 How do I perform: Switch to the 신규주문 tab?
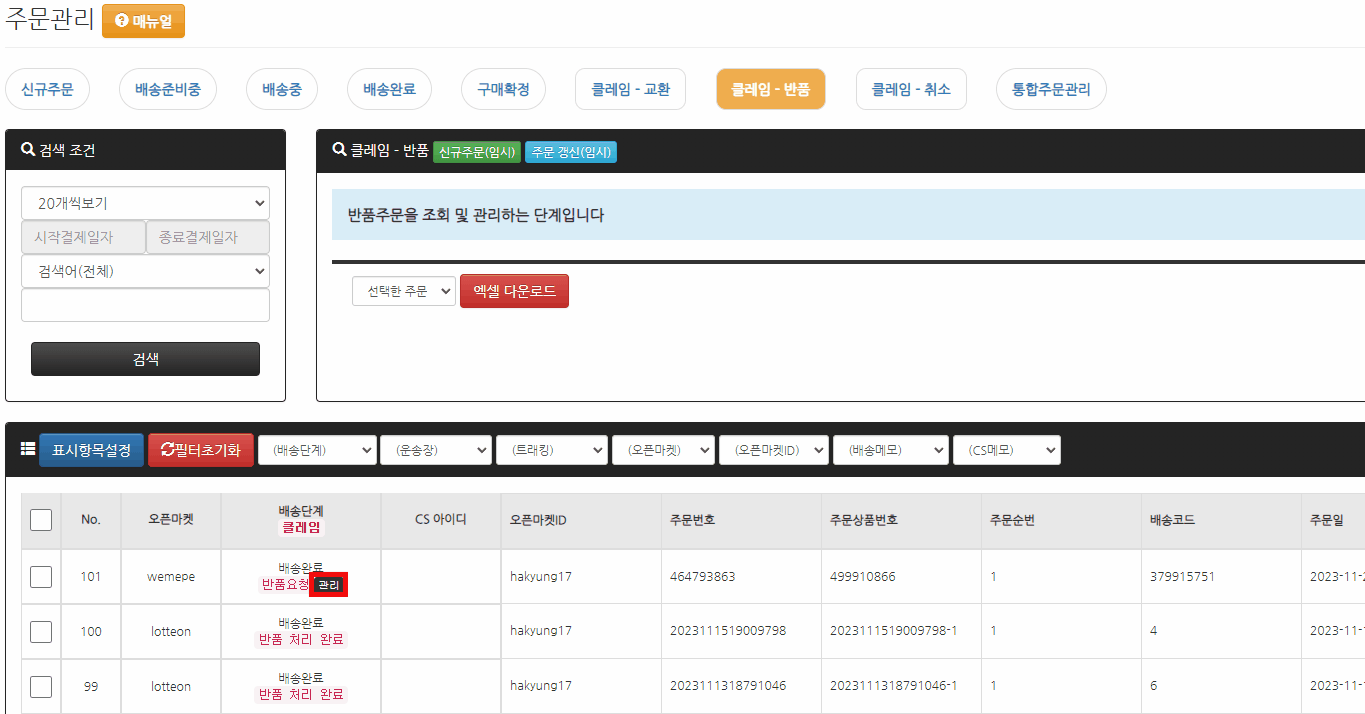click(47, 89)
